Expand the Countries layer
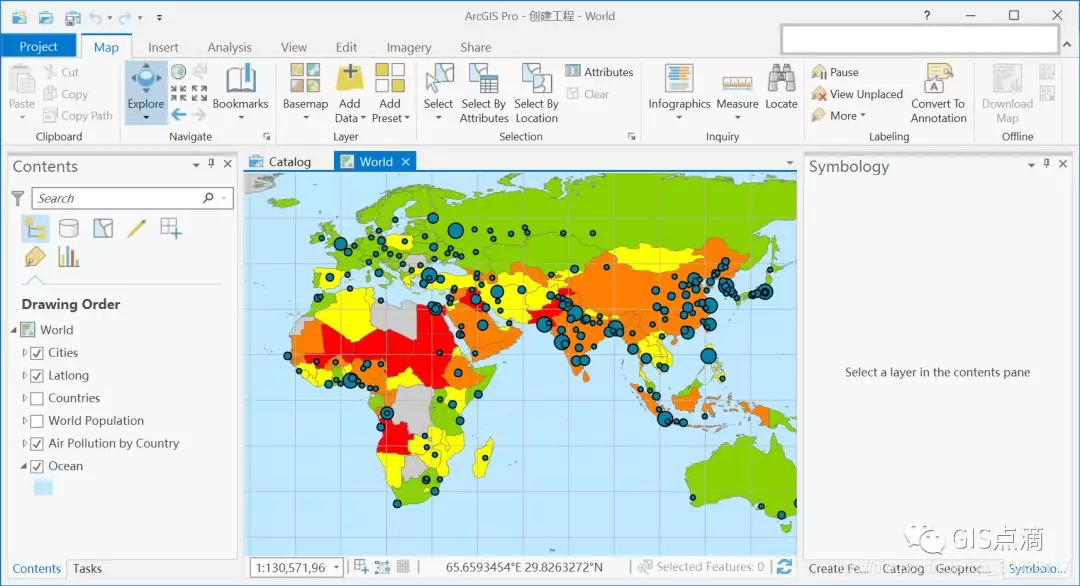Screen dimensions: 1080x586 point(25,398)
